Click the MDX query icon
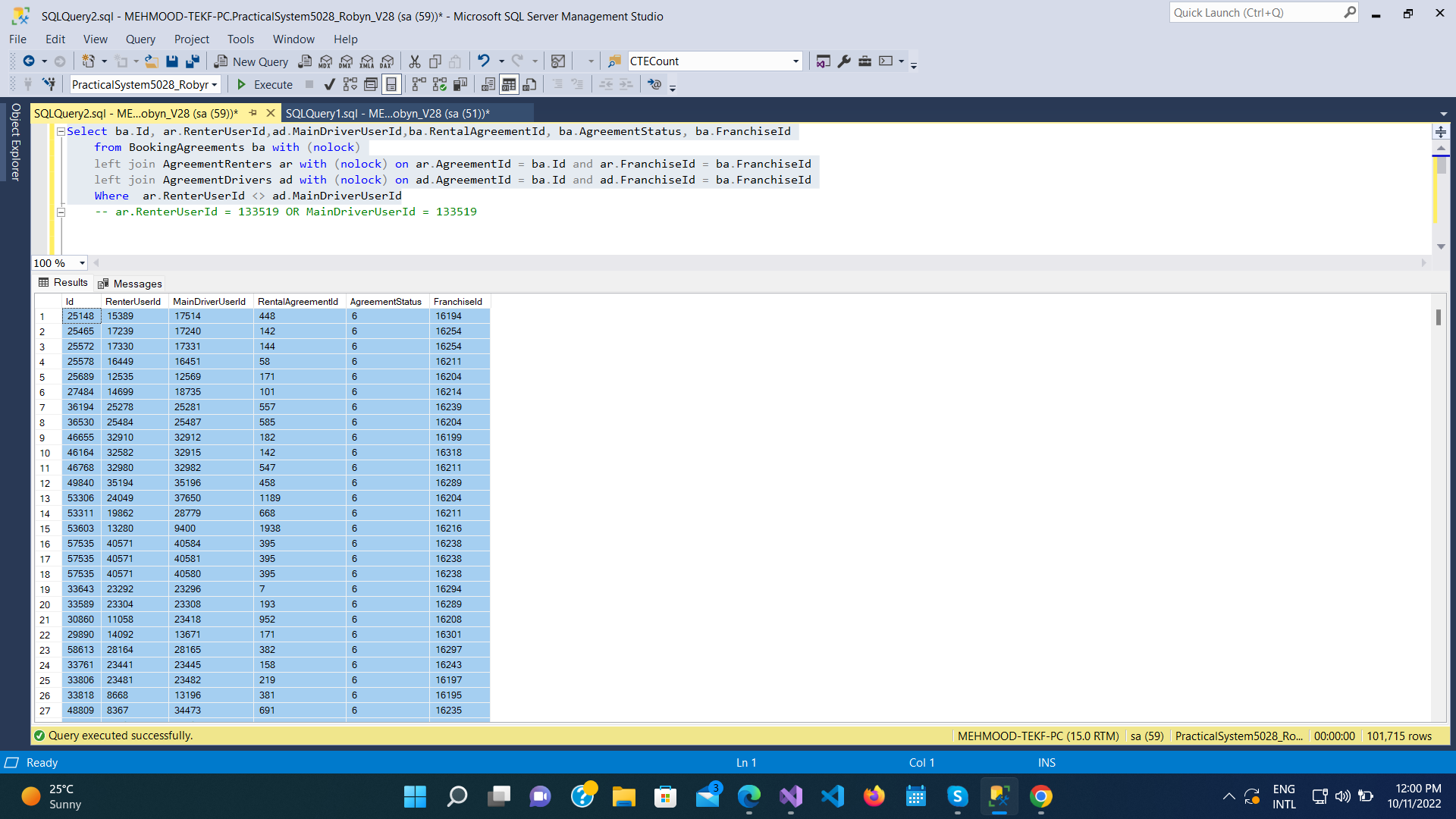The width and height of the screenshot is (1456, 819). click(325, 61)
